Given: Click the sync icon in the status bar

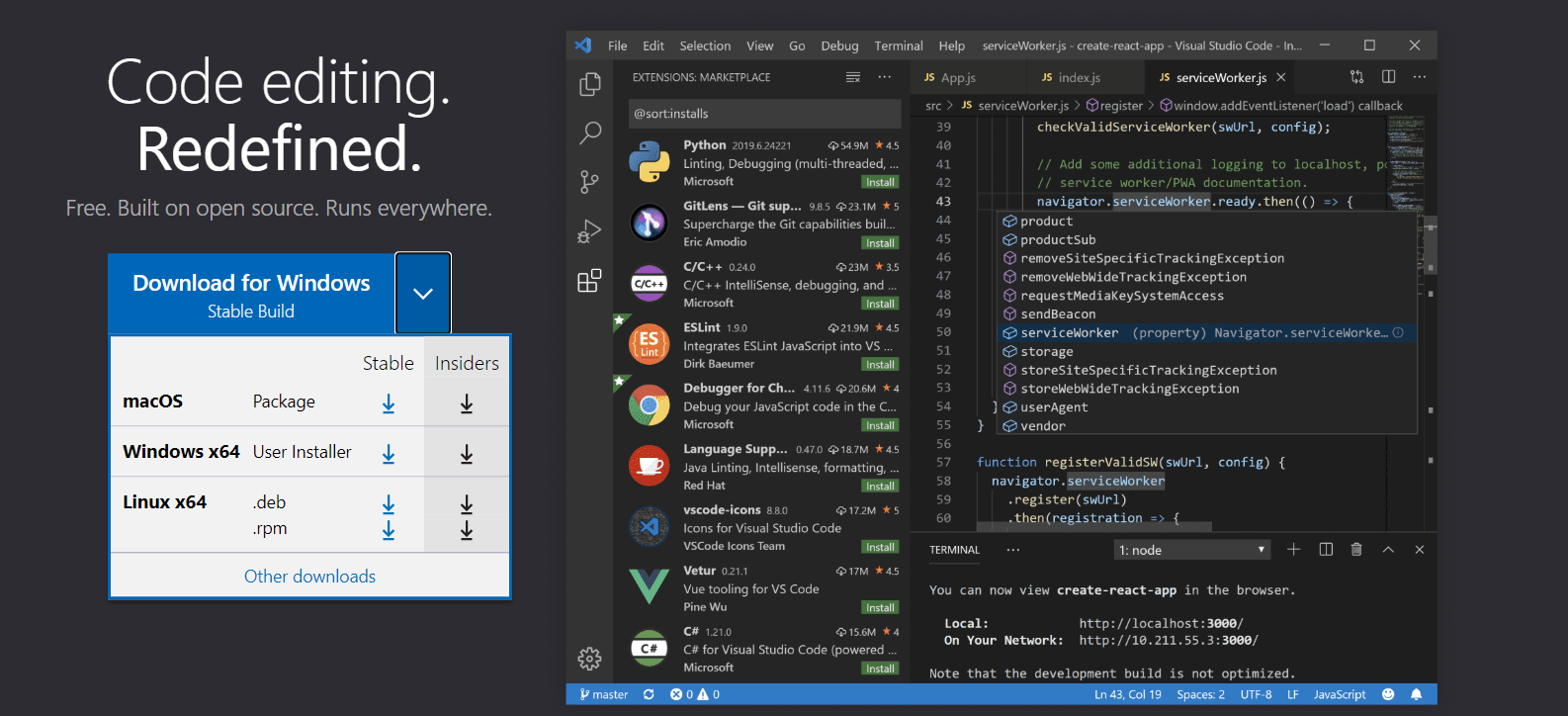Looking at the screenshot, I should [649, 694].
